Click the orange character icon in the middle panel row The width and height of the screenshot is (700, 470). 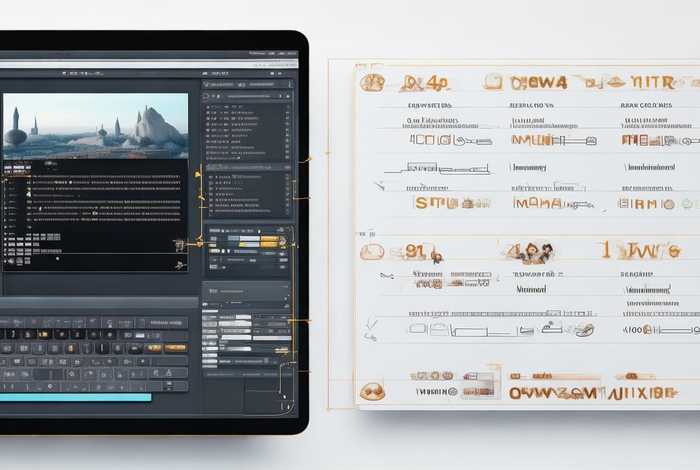tap(530, 252)
